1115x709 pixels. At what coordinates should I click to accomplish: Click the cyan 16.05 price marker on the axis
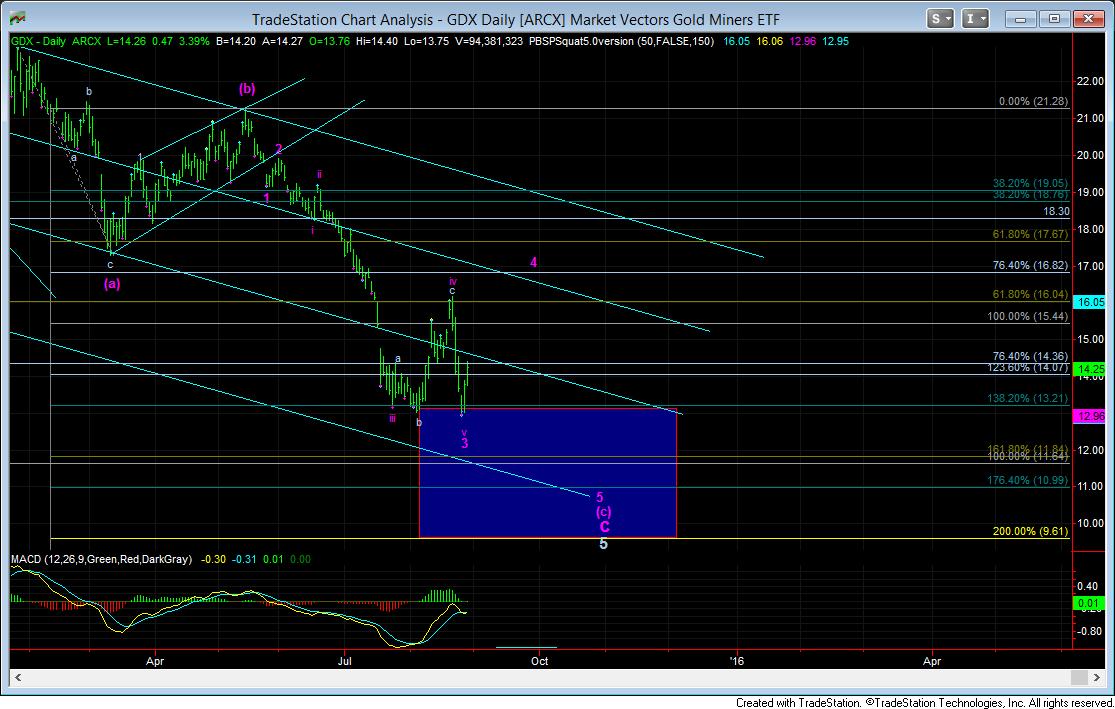pos(1090,302)
